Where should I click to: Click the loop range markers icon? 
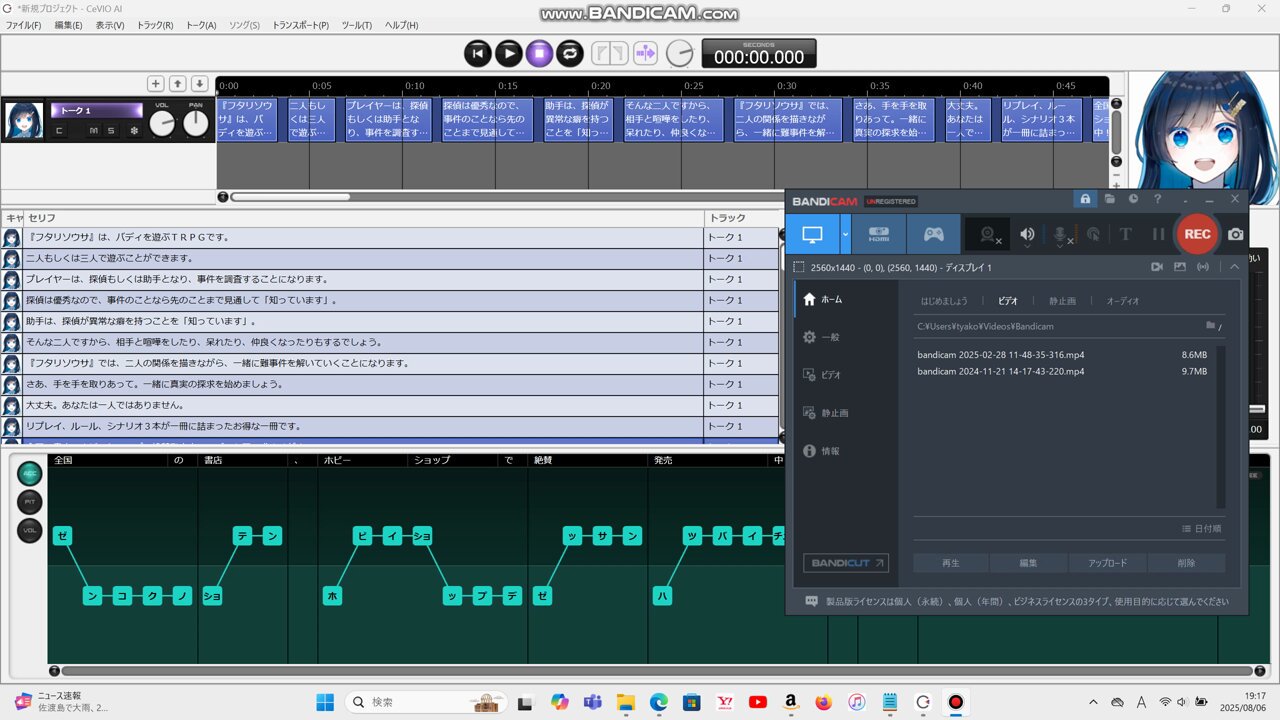(609, 53)
